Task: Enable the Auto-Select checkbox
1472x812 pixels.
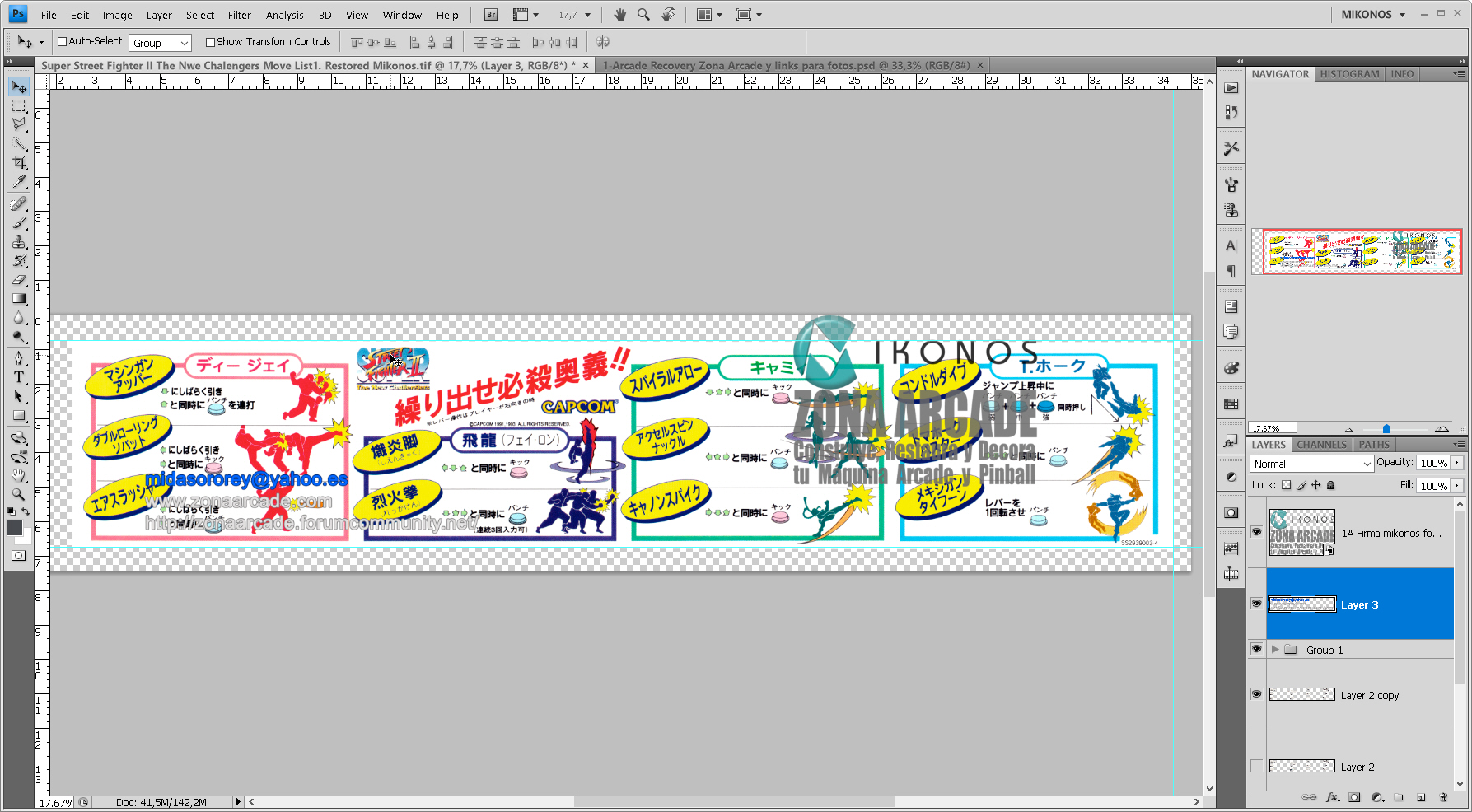Action: pos(60,41)
